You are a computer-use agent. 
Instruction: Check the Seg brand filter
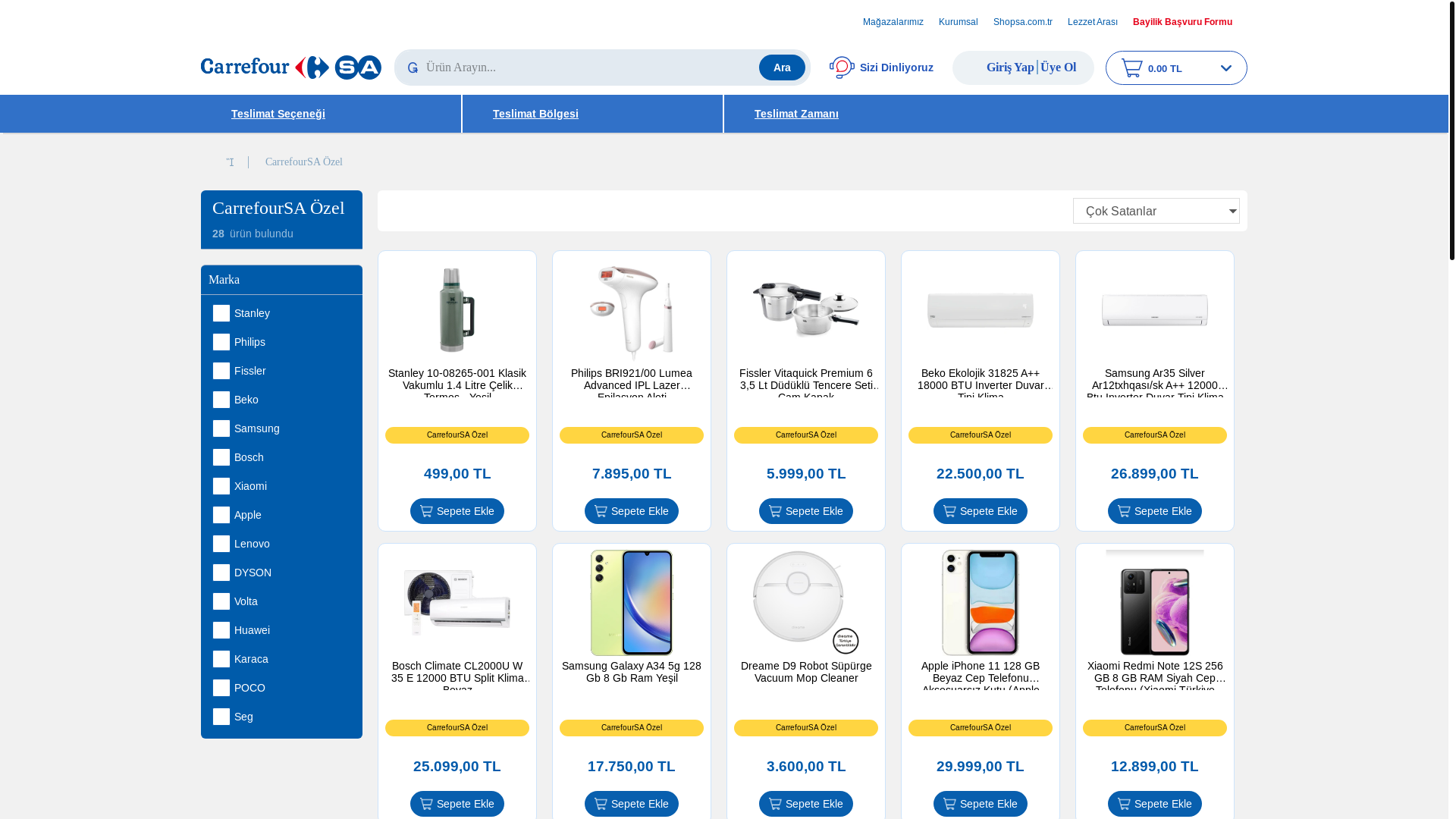click(221, 717)
